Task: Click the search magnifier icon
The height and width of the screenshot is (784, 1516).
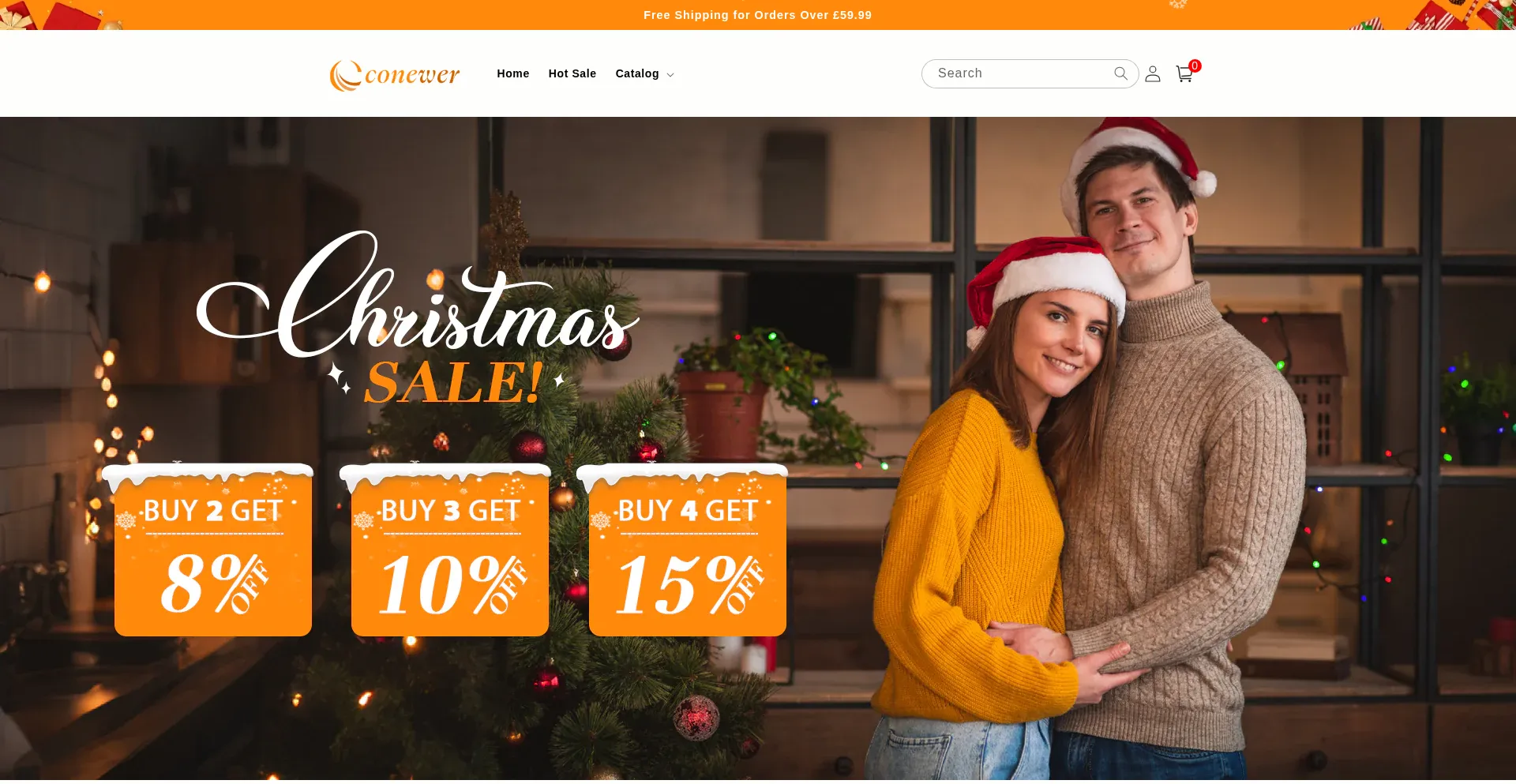Action: point(1120,73)
